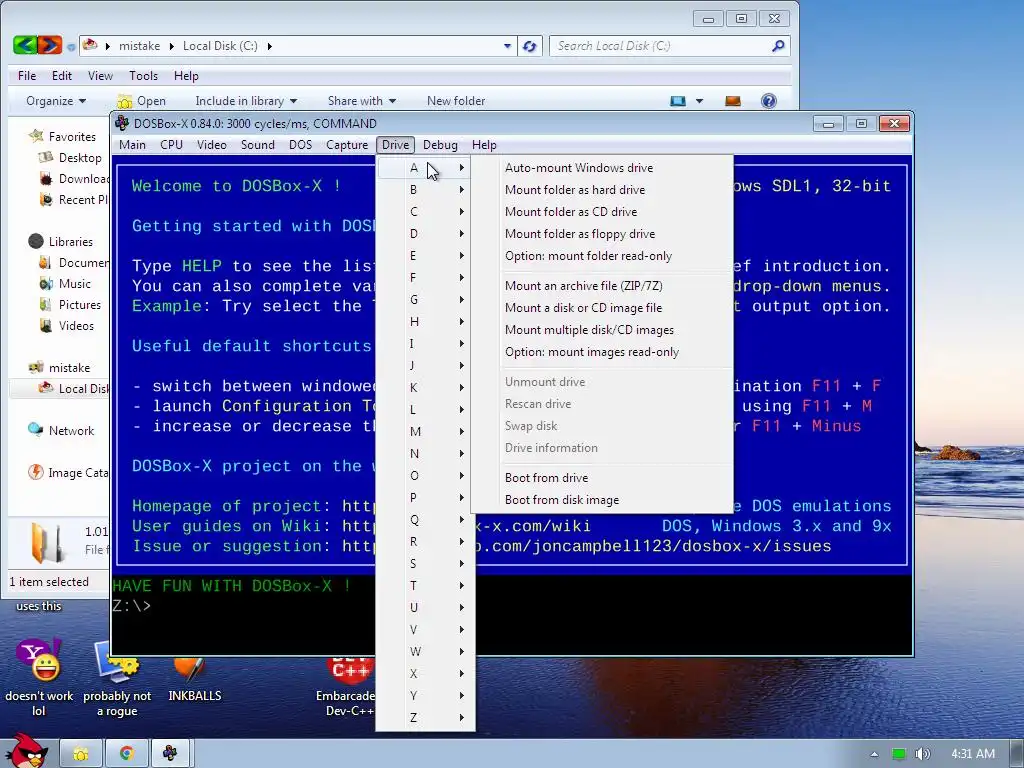Expand drive B submenu

425,190
